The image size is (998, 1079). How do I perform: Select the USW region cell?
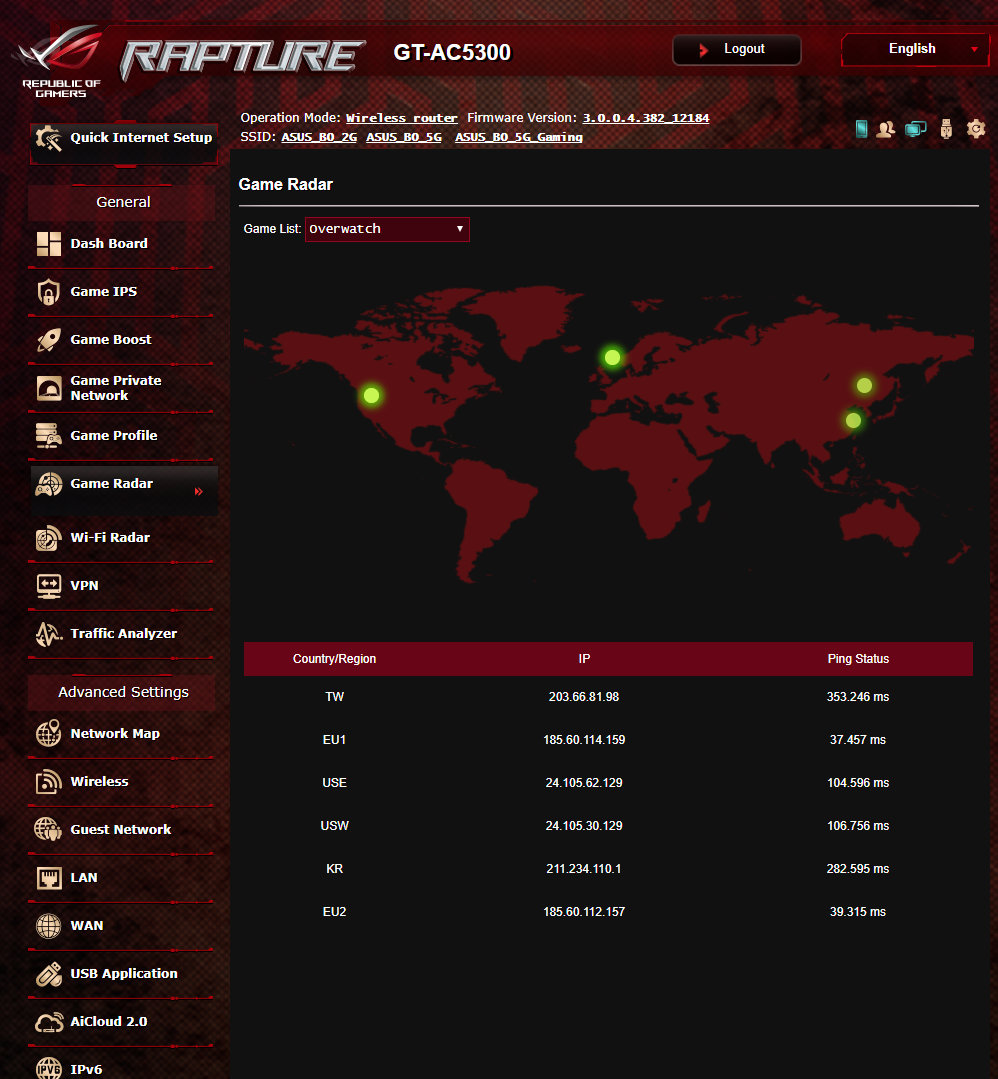[x=335, y=826]
